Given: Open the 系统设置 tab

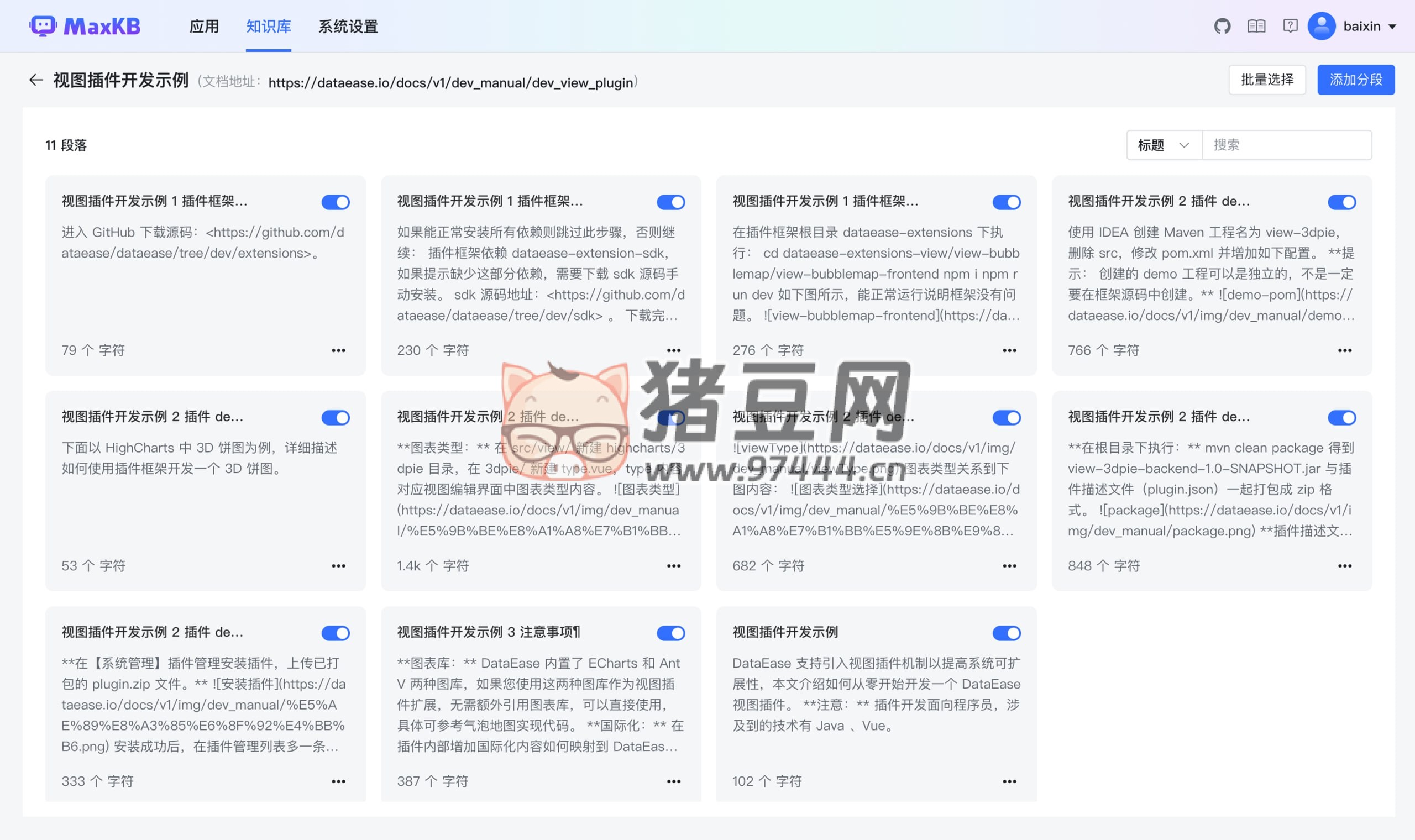Looking at the screenshot, I should click(x=348, y=27).
